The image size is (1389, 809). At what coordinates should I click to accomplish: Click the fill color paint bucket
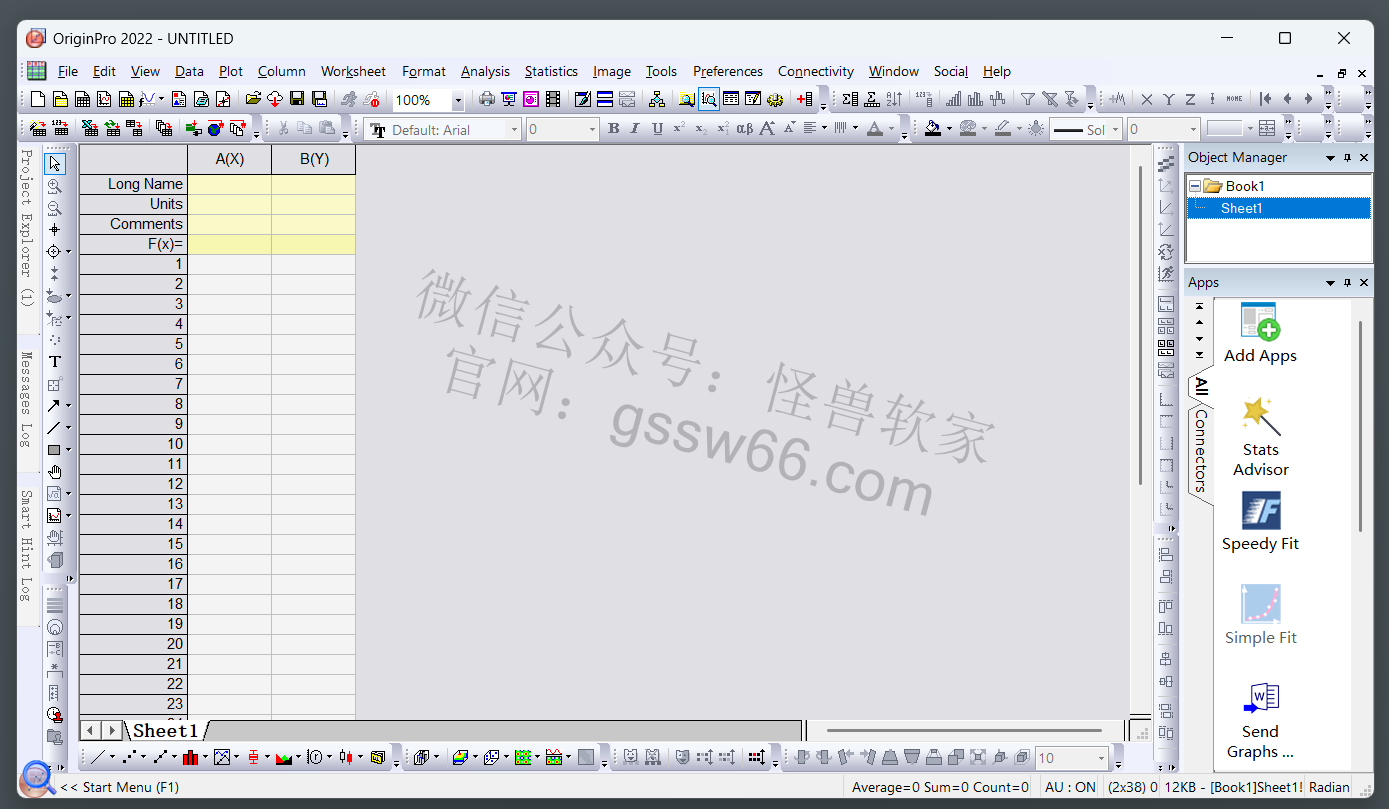[x=933, y=129]
